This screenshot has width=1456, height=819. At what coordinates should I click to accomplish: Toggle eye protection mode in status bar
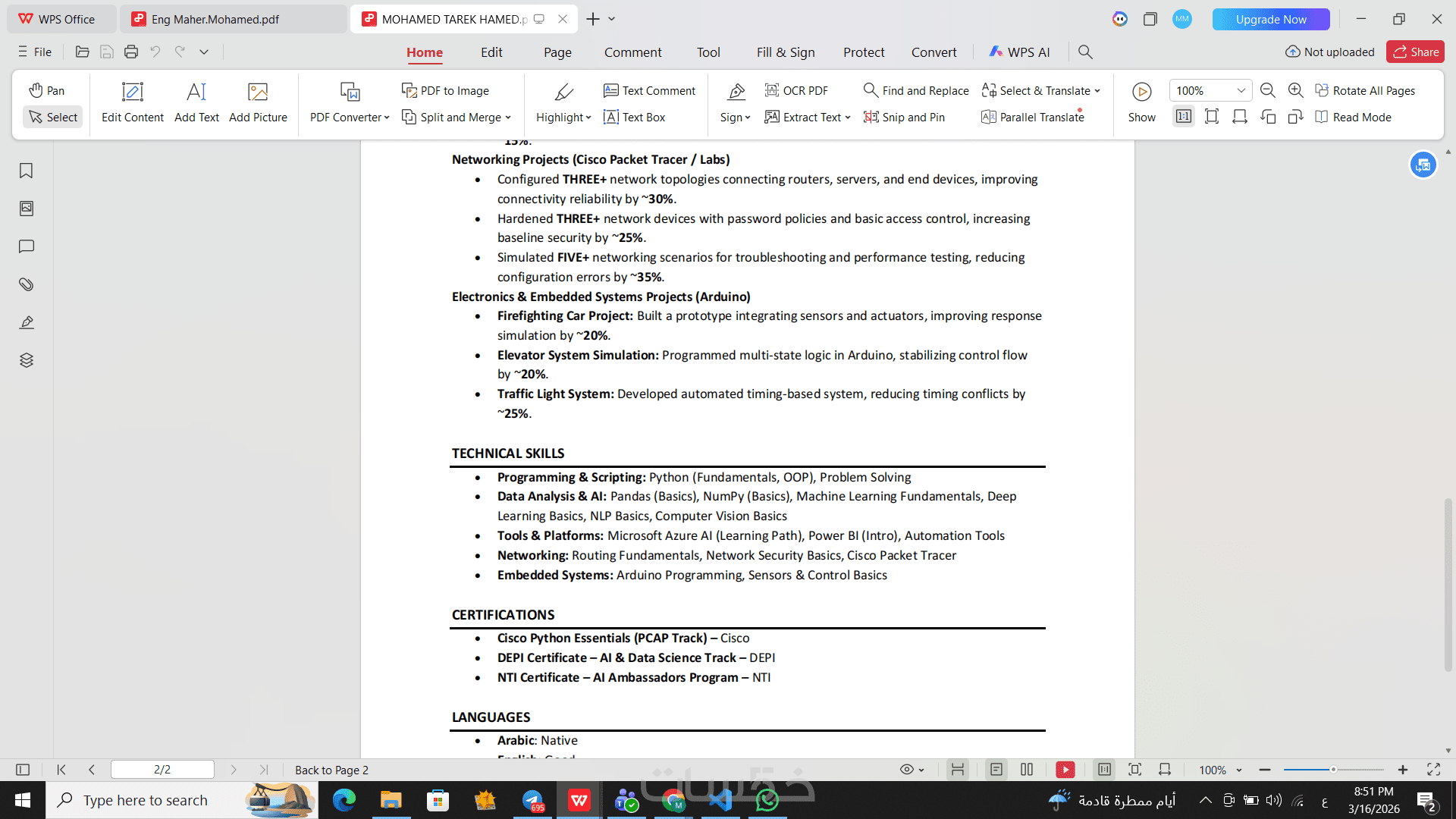[x=907, y=770]
